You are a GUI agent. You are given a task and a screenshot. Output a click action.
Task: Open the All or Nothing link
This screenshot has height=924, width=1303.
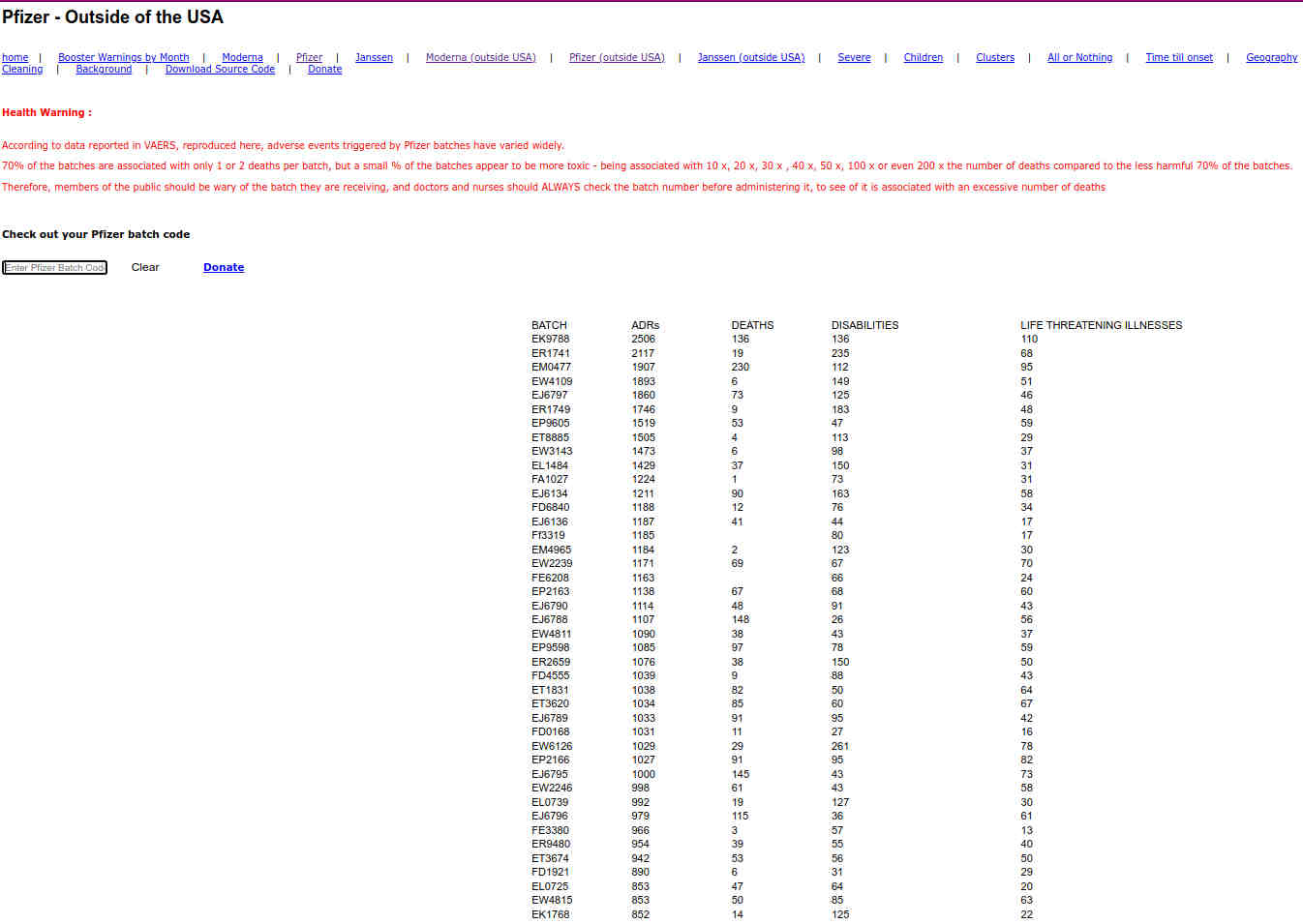point(1080,58)
